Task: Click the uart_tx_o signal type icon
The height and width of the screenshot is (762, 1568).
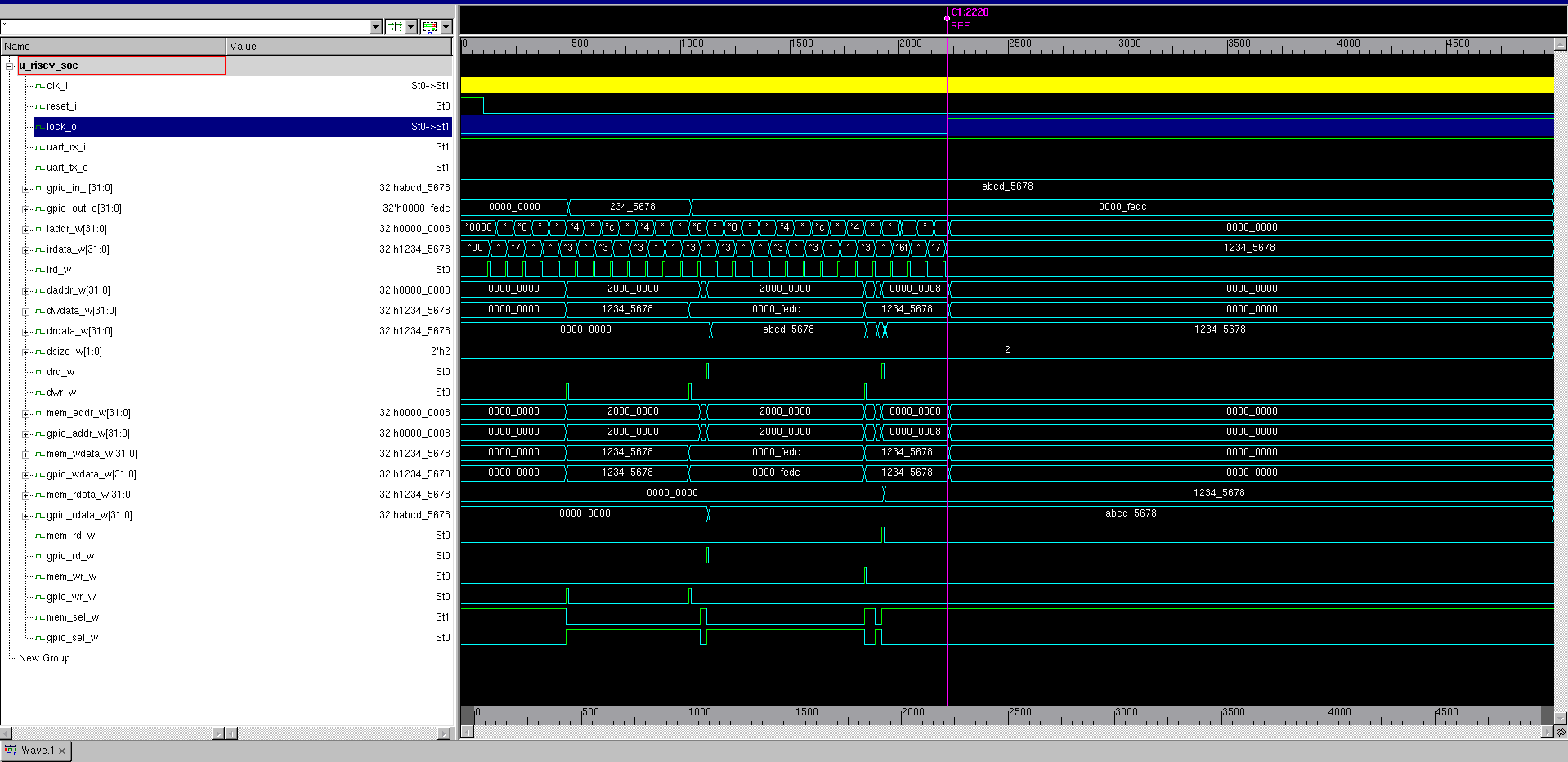Action: click(39, 168)
